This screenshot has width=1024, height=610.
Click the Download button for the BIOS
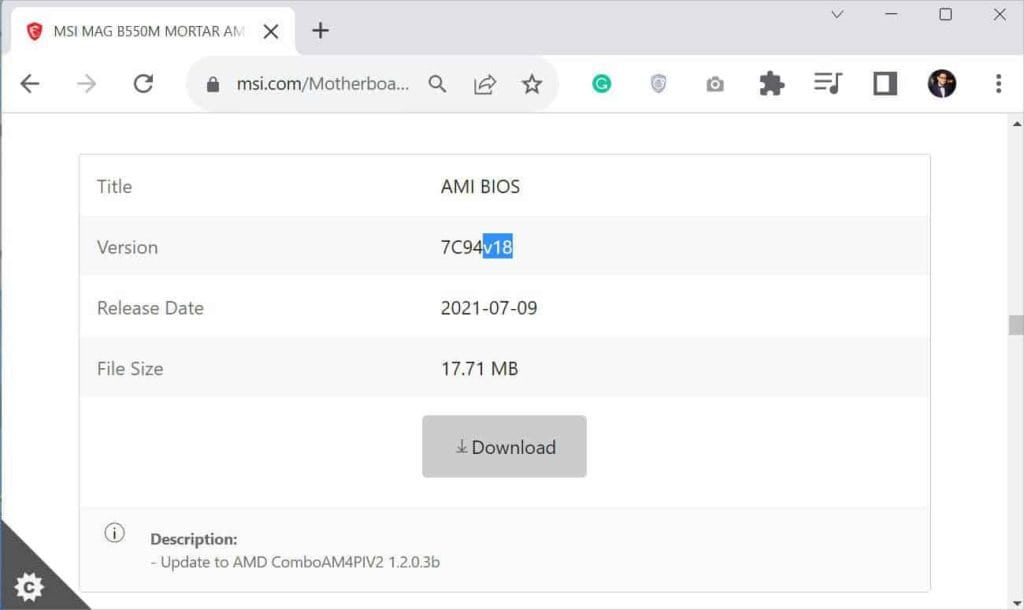pyautogui.click(x=504, y=447)
